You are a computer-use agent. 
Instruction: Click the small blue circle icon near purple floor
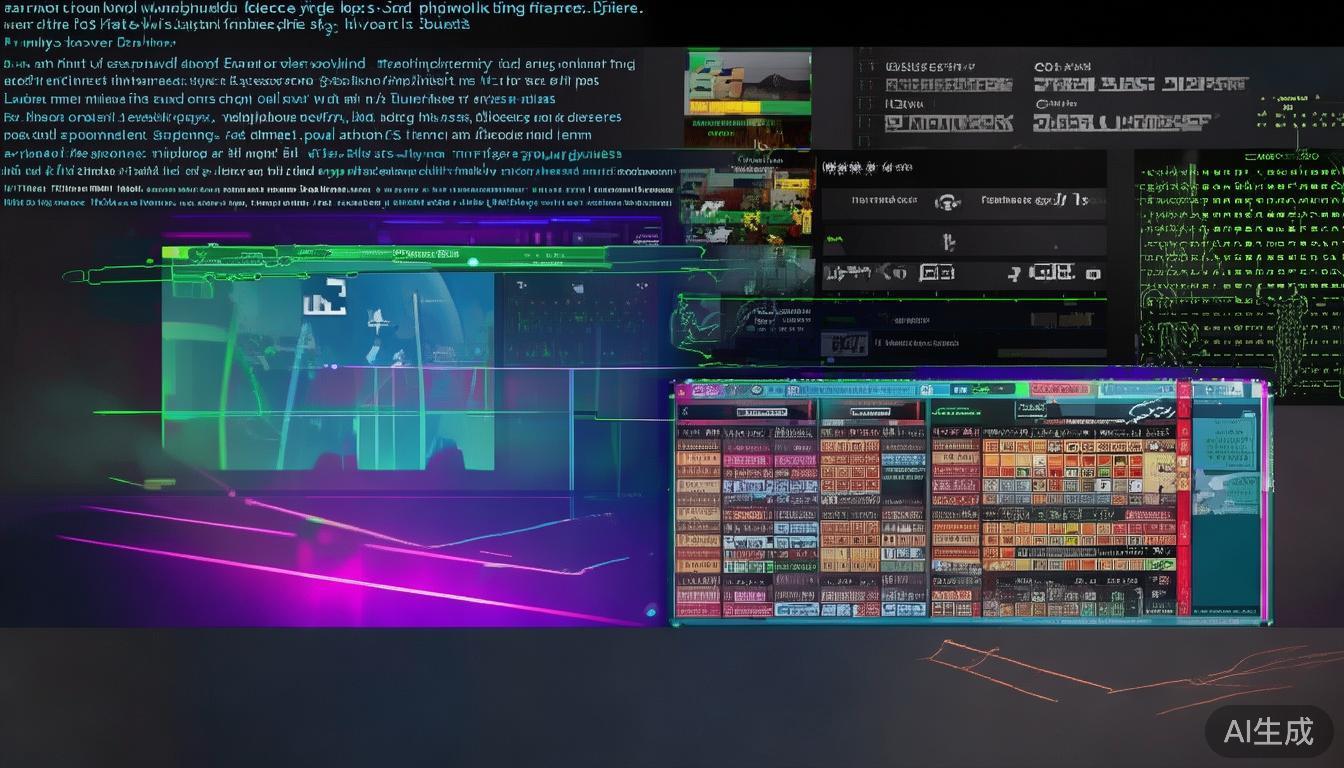pyautogui.click(x=651, y=609)
